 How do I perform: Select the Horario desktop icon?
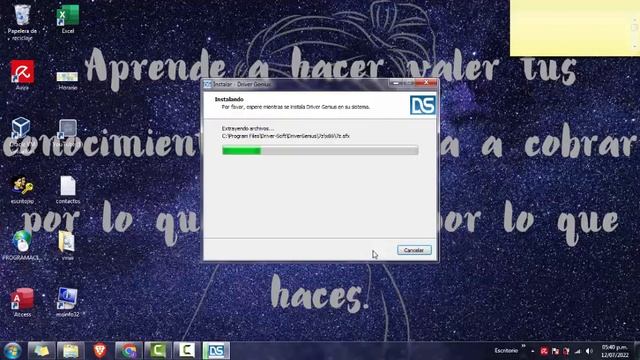67,80
